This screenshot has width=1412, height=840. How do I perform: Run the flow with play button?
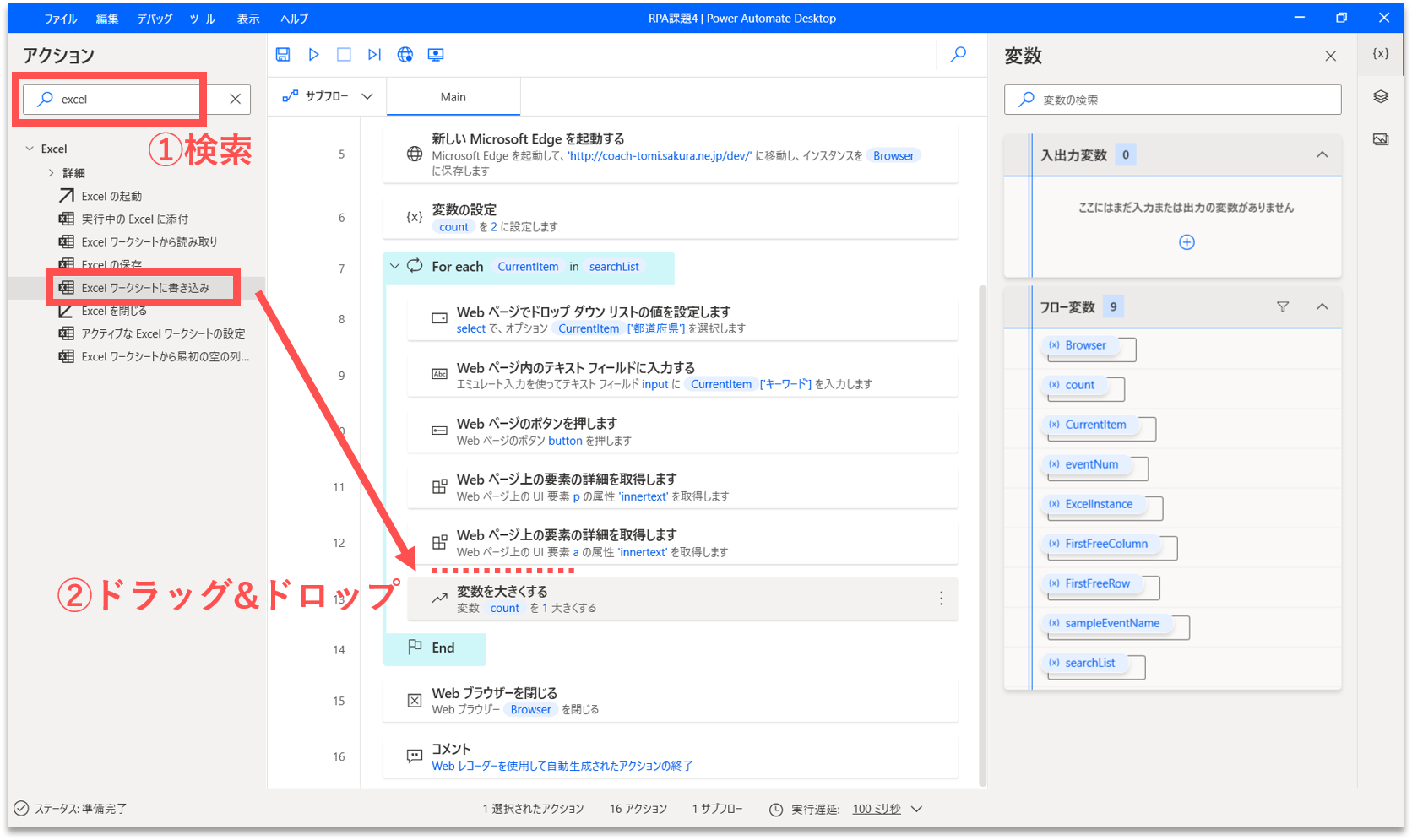point(313,55)
